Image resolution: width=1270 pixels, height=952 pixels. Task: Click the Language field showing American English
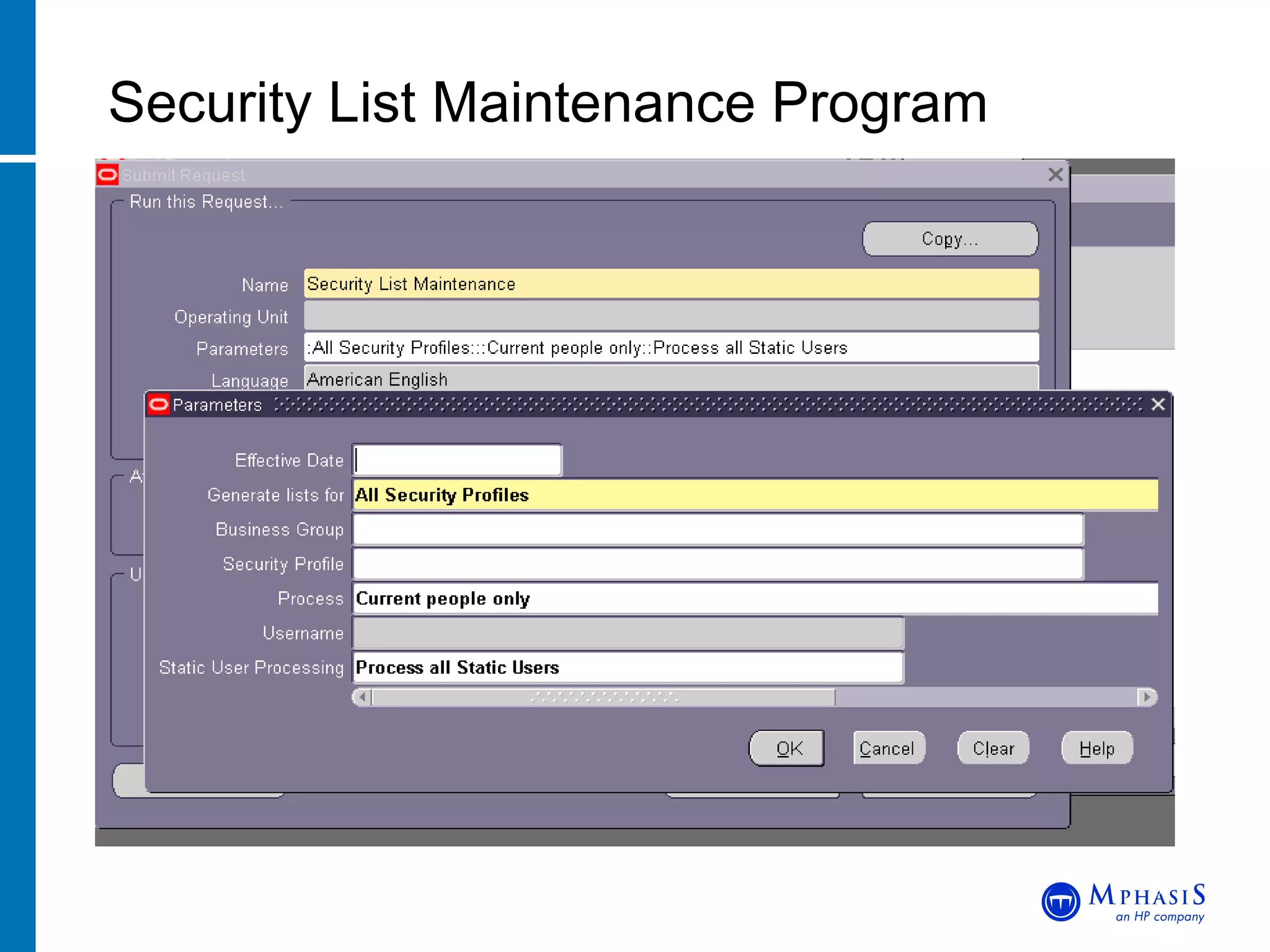[672, 379]
